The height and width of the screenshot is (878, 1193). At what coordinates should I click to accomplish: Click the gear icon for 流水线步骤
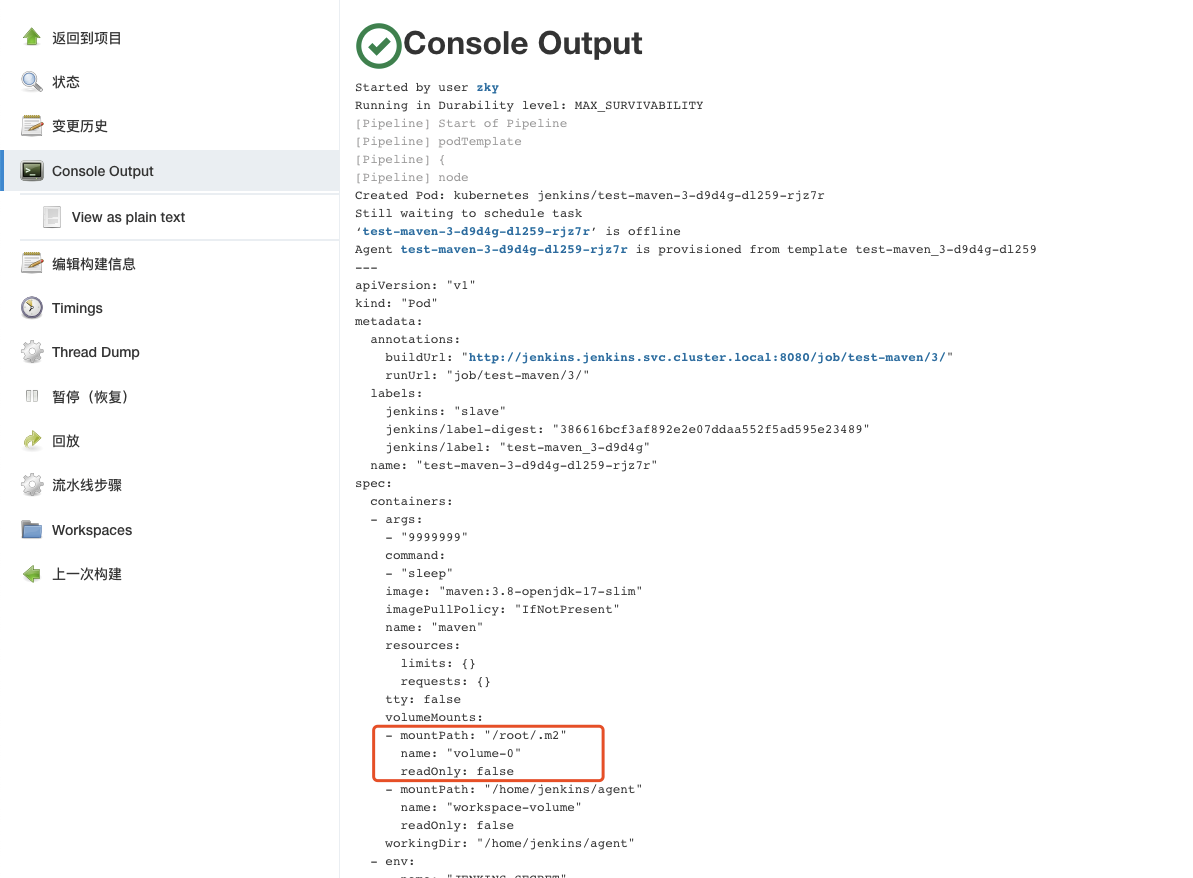pos(31,485)
